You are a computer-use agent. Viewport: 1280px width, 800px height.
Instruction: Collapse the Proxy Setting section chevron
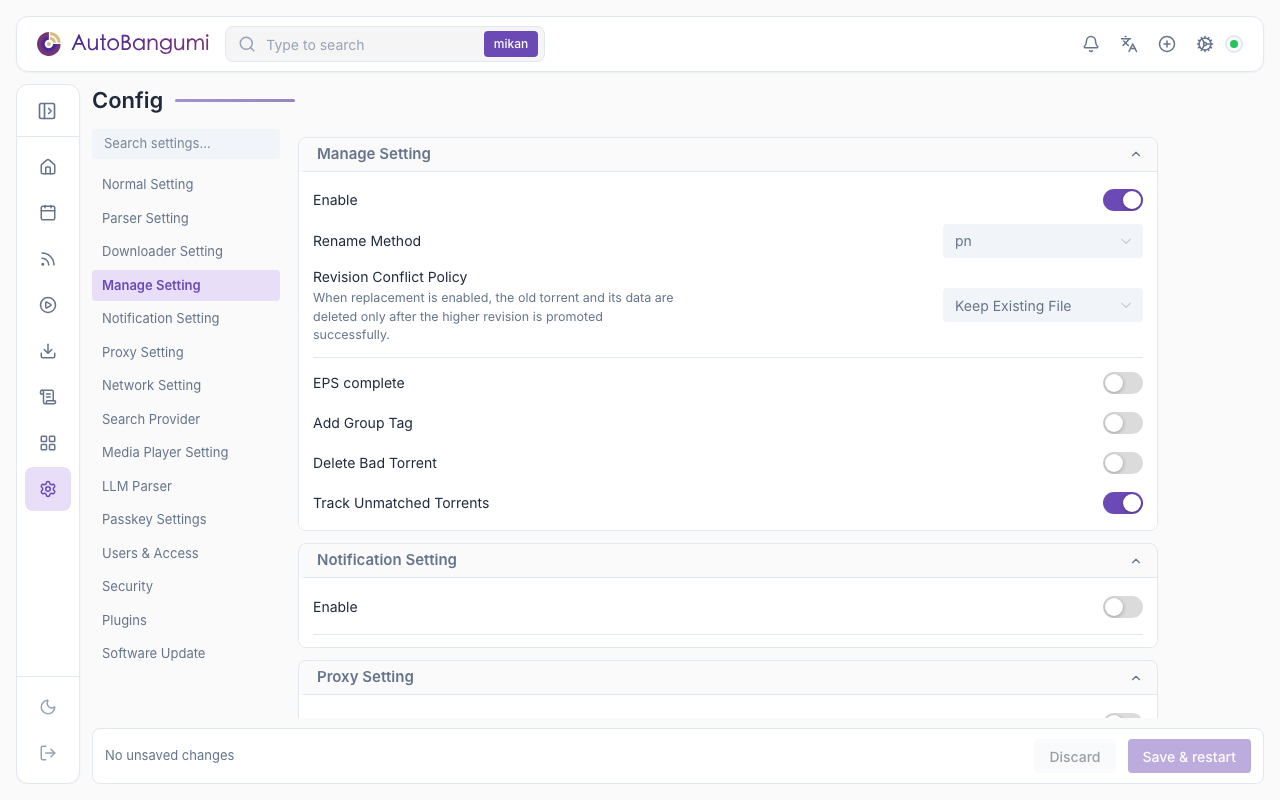[1136, 678]
